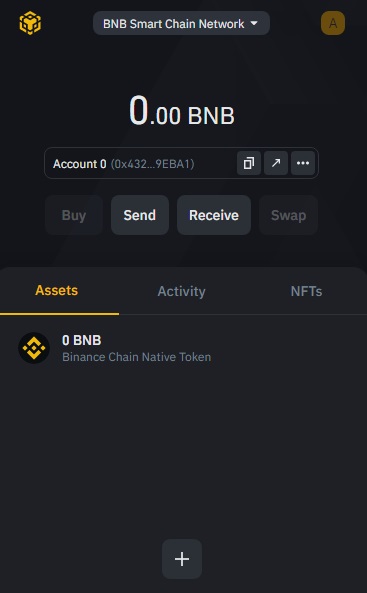Click the Swap button
Viewport: 367px width, 593px height.
288,215
